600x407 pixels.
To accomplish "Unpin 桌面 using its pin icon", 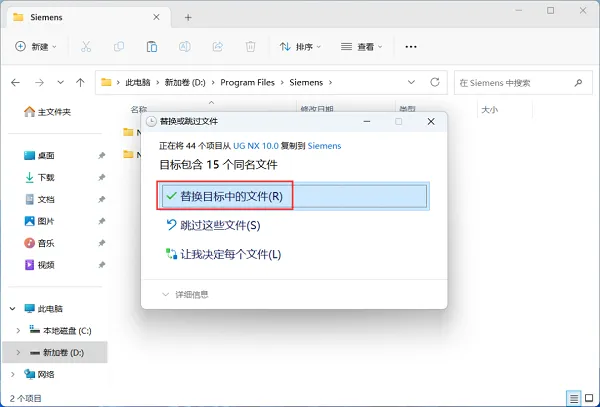I will [101, 156].
